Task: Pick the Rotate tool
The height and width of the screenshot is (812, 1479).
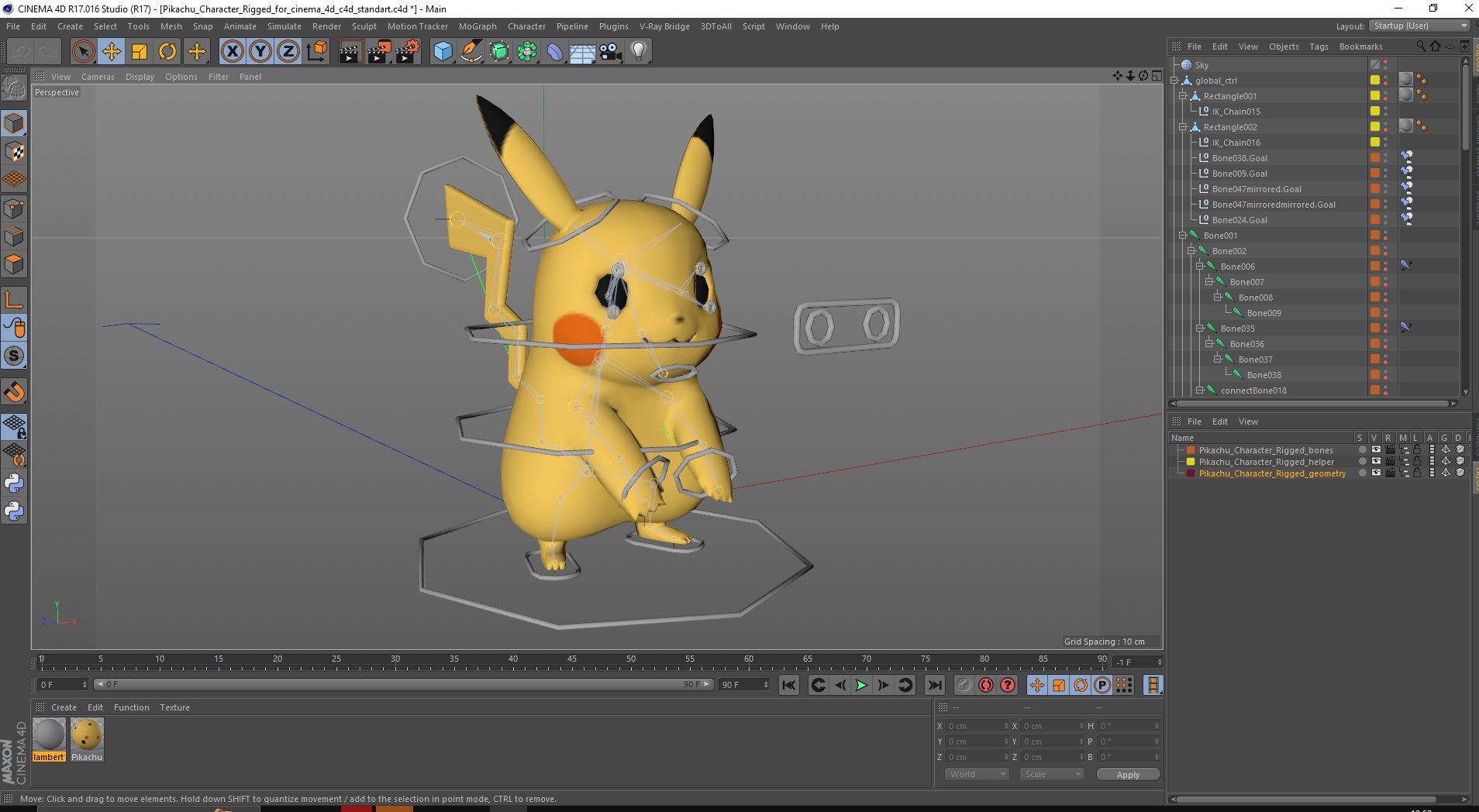Action: (167, 52)
